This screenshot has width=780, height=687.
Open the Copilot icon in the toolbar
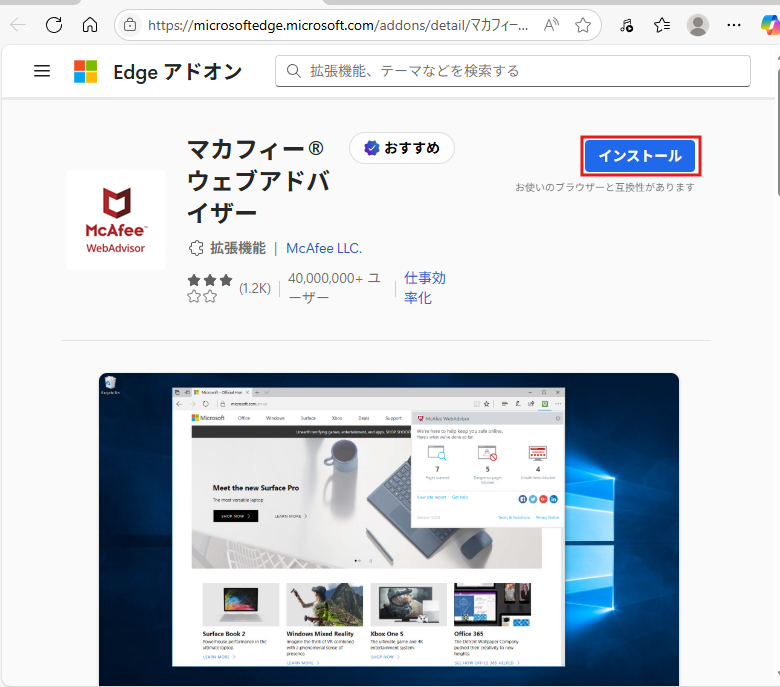pos(770,24)
